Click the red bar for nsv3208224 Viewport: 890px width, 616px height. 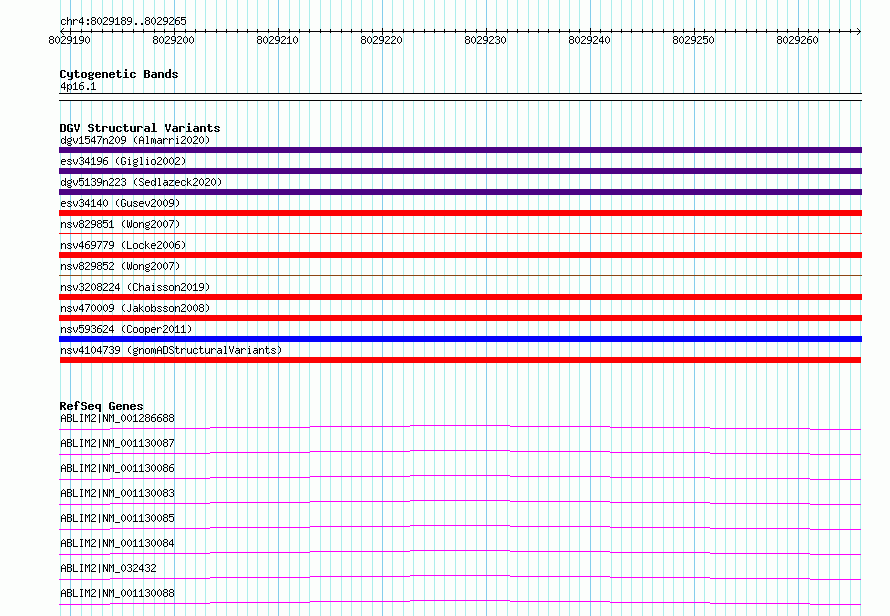pyautogui.click(x=460, y=297)
